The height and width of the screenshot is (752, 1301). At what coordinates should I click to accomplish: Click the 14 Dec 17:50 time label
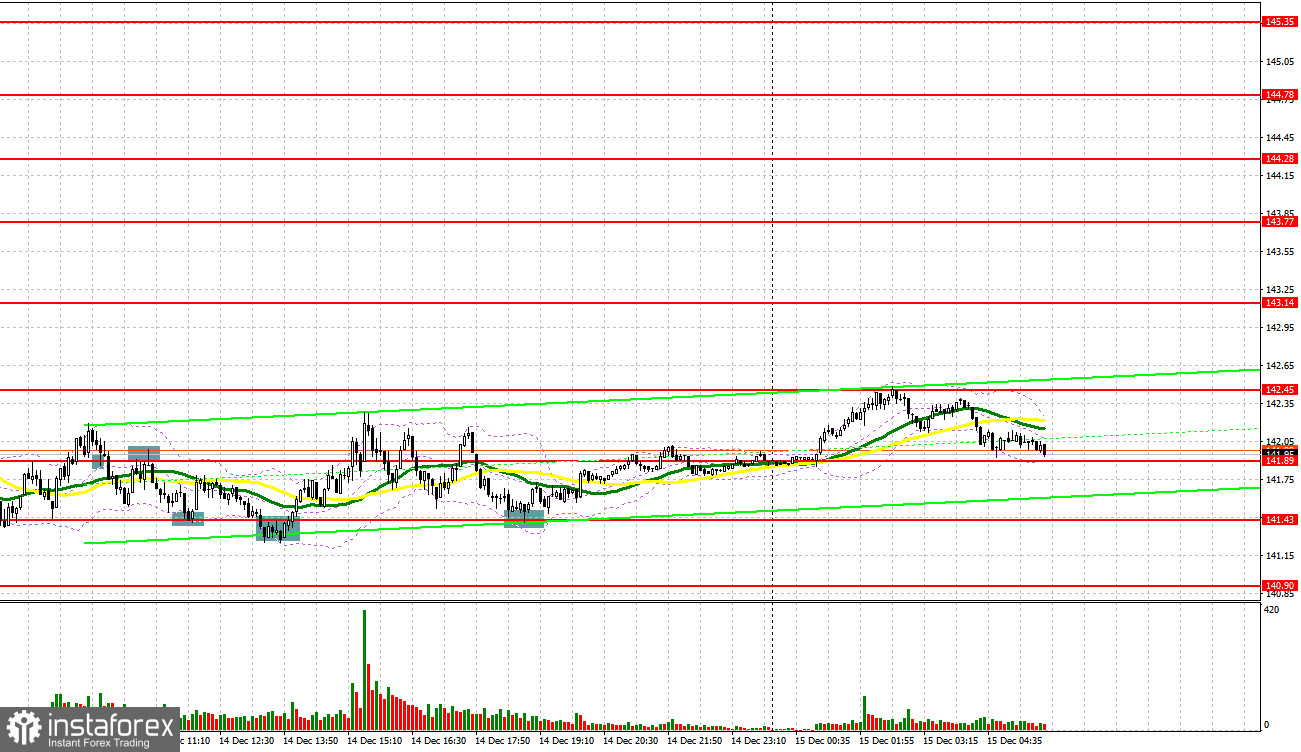pyautogui.click(x=503, y=741)
